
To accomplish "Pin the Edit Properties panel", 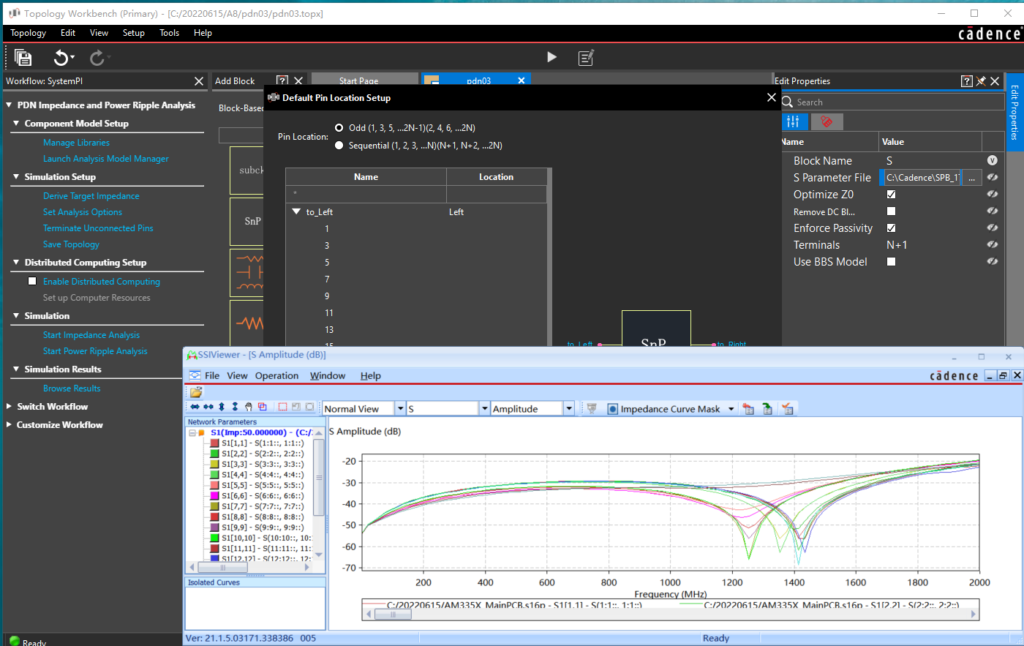I will [981, 81].
